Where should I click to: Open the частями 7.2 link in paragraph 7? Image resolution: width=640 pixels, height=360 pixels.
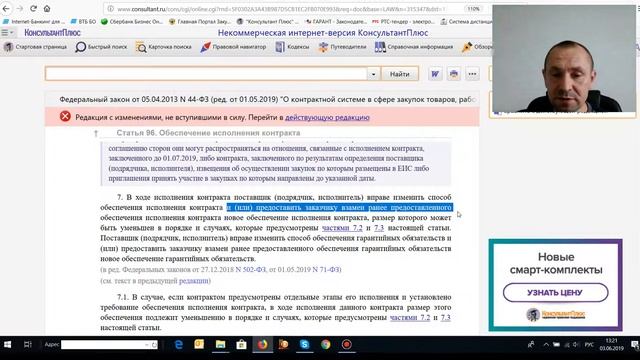point(342,228)
